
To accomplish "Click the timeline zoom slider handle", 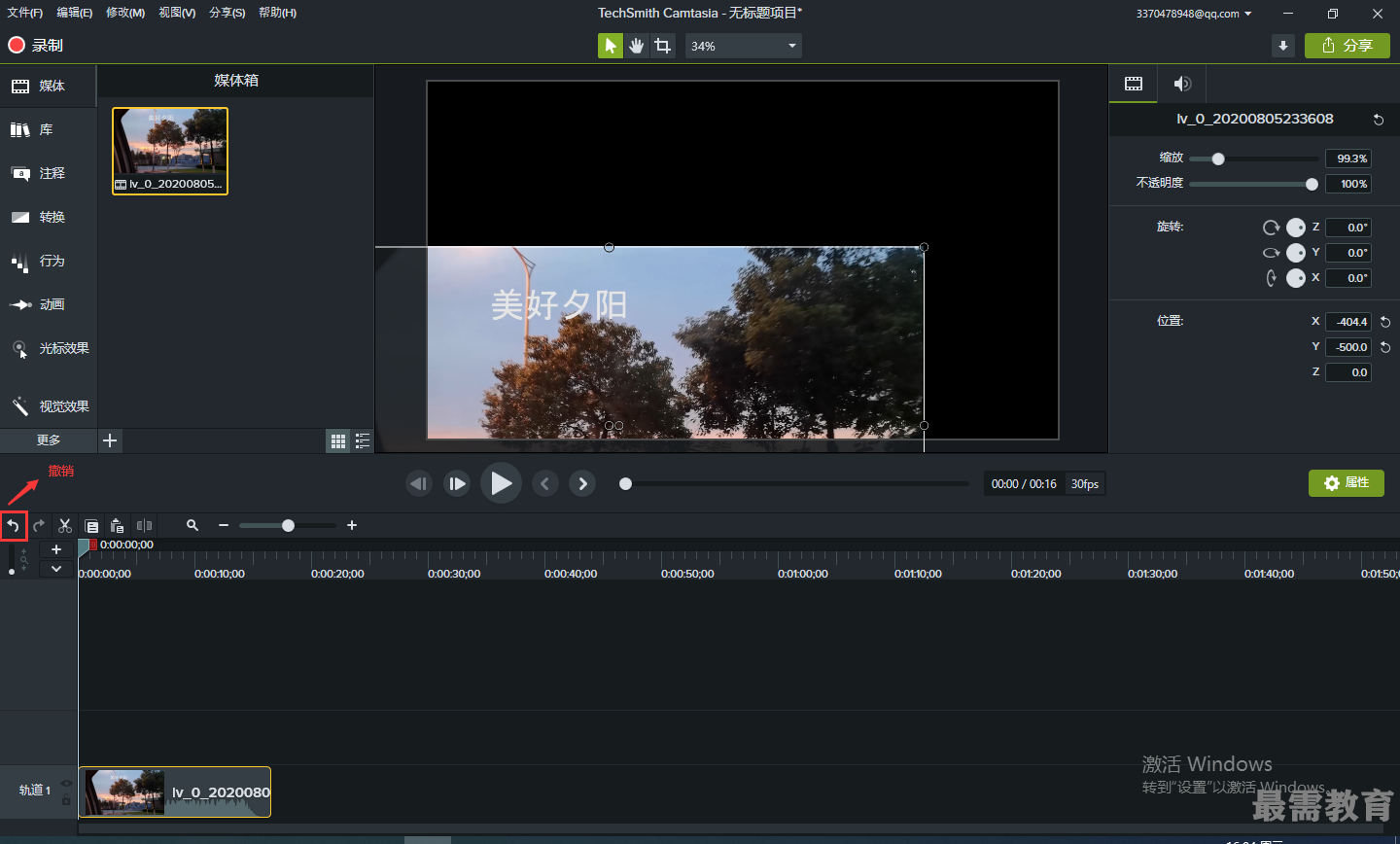I will (288, 525).
